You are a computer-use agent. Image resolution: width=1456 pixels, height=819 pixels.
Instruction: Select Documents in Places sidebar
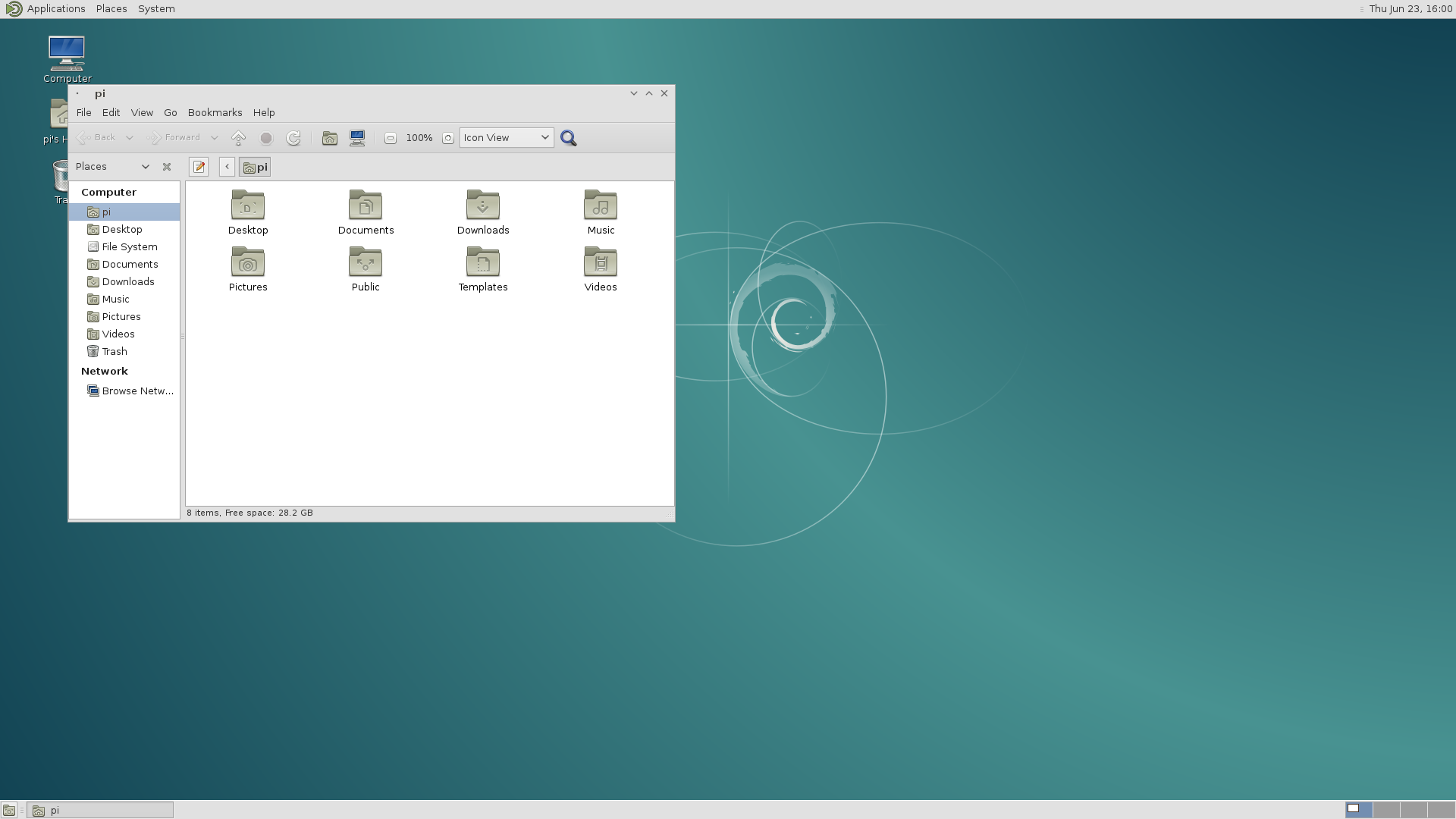(124, 265)
